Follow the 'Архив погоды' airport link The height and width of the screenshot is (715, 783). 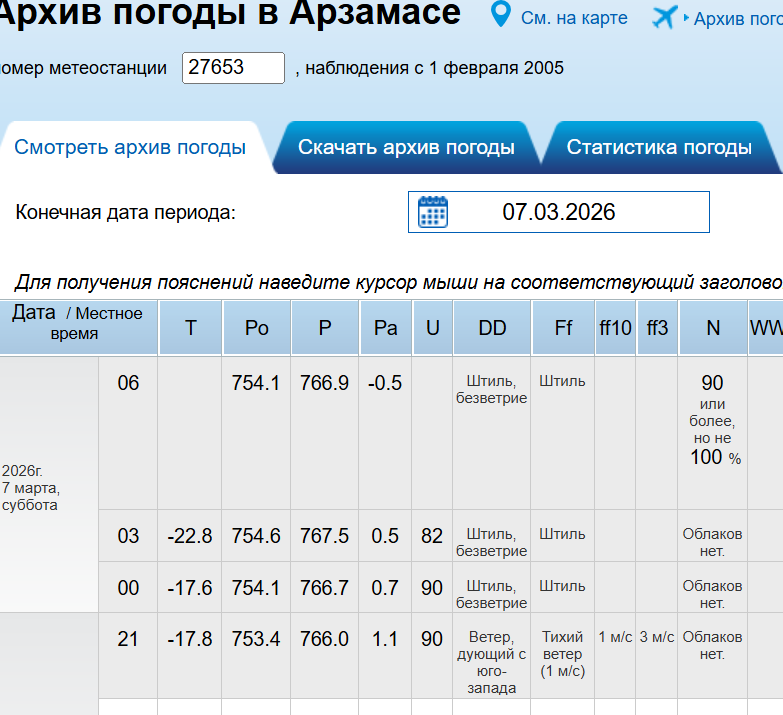click(x=738, y=19)
